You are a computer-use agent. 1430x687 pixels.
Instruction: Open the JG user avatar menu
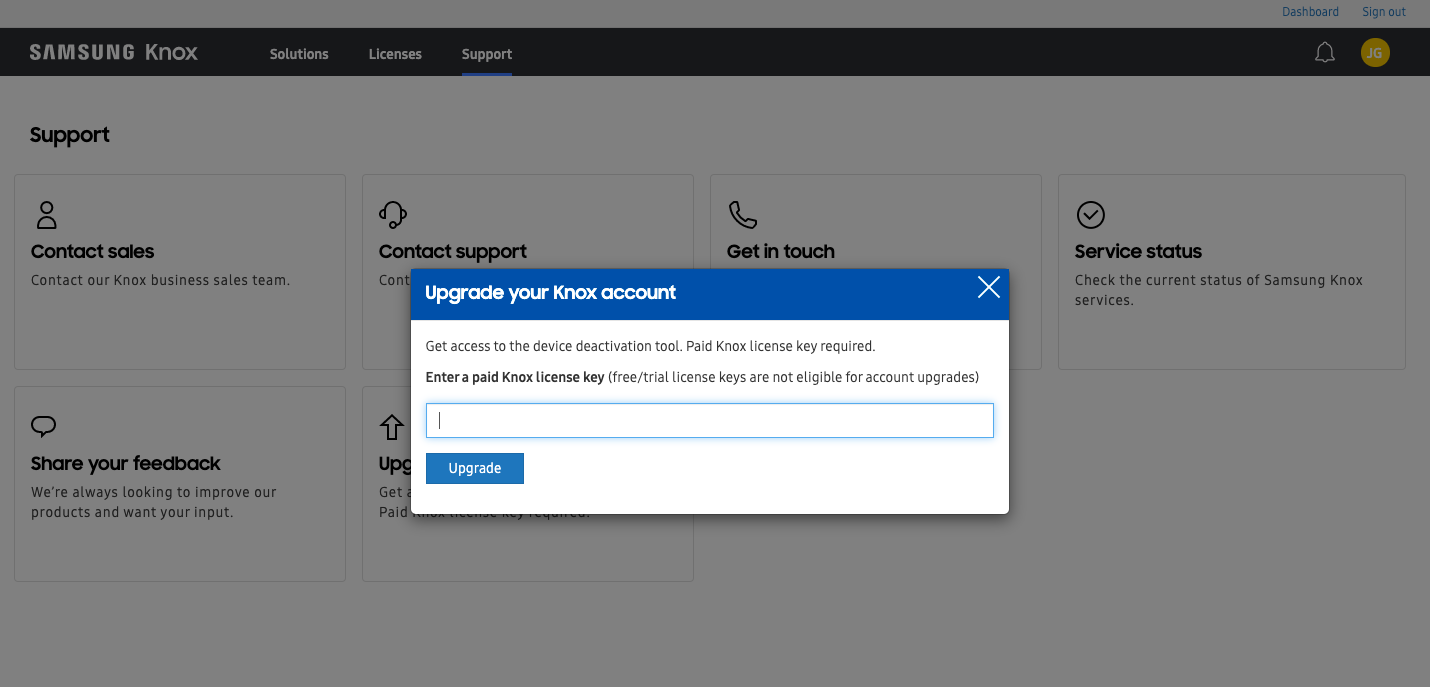point(1375,53)
